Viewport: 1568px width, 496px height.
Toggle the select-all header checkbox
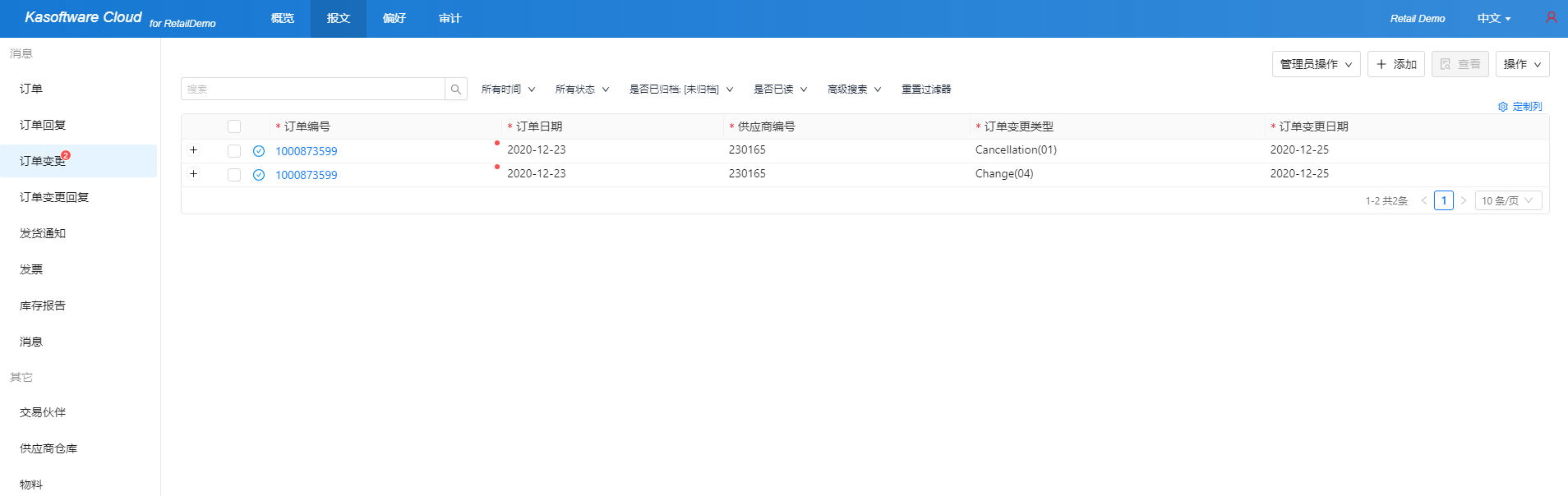234,126
